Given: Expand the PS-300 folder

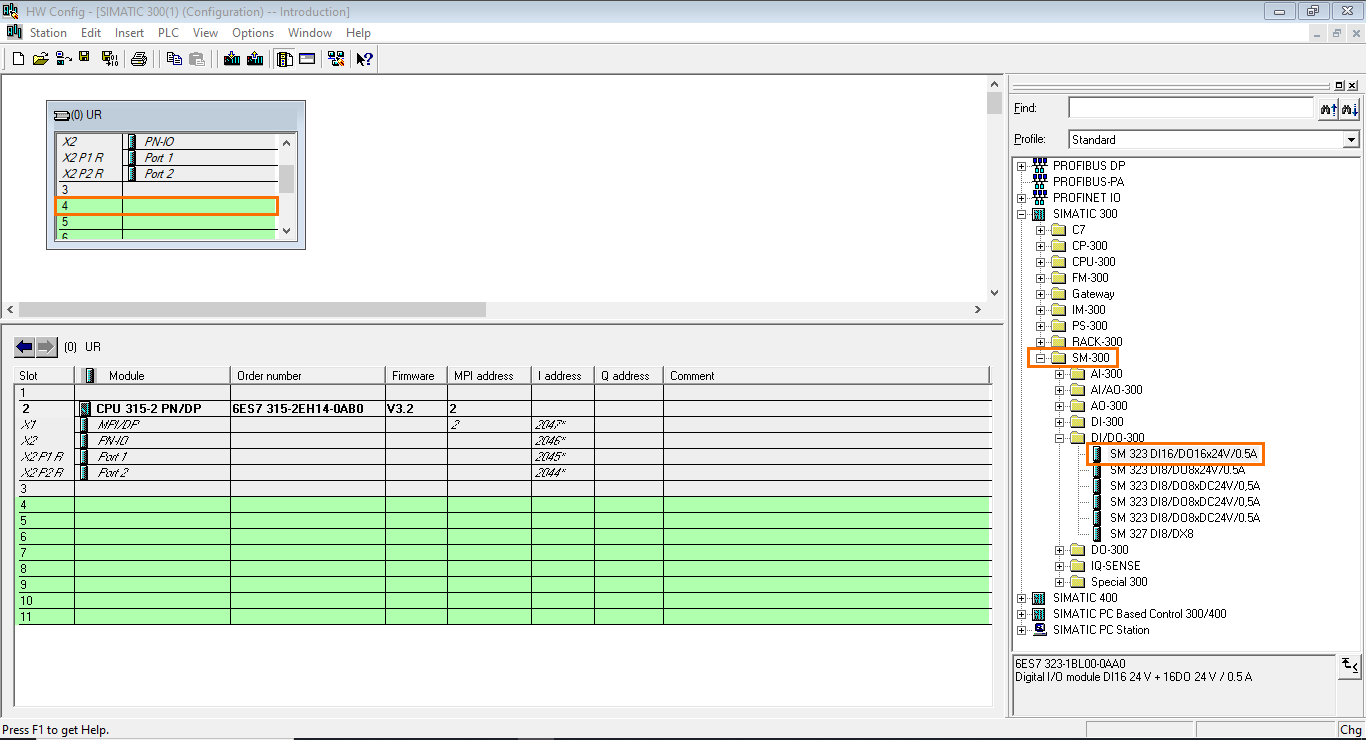Looking at the screenshot, I should 1040,326.
